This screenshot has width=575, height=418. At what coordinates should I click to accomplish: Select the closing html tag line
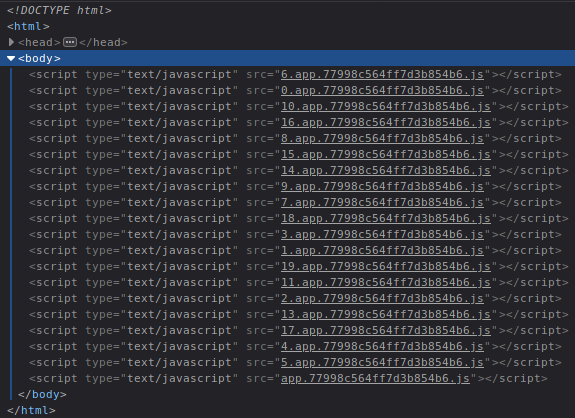click(31, 411)
